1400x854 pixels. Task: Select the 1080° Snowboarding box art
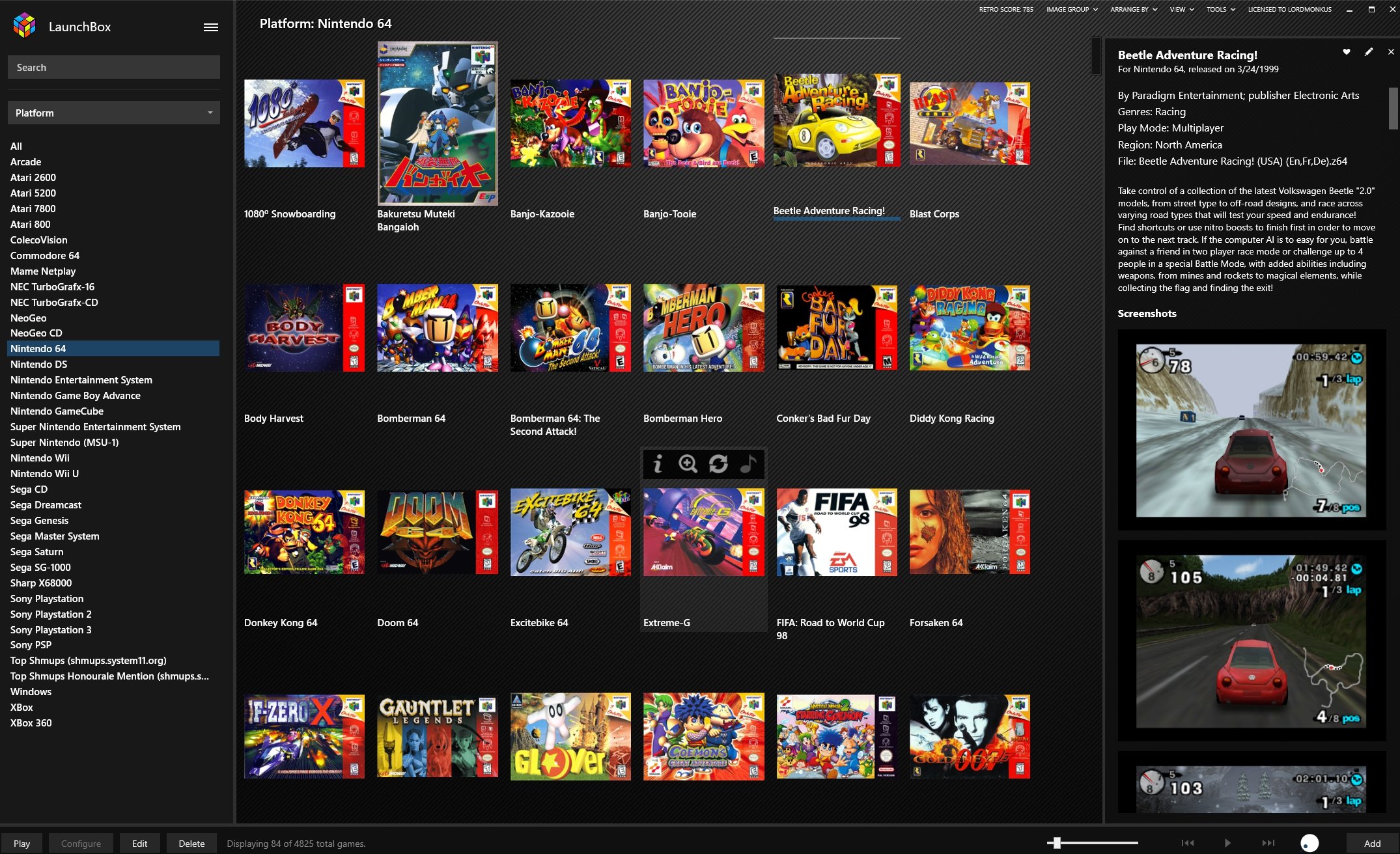point(304,124)
